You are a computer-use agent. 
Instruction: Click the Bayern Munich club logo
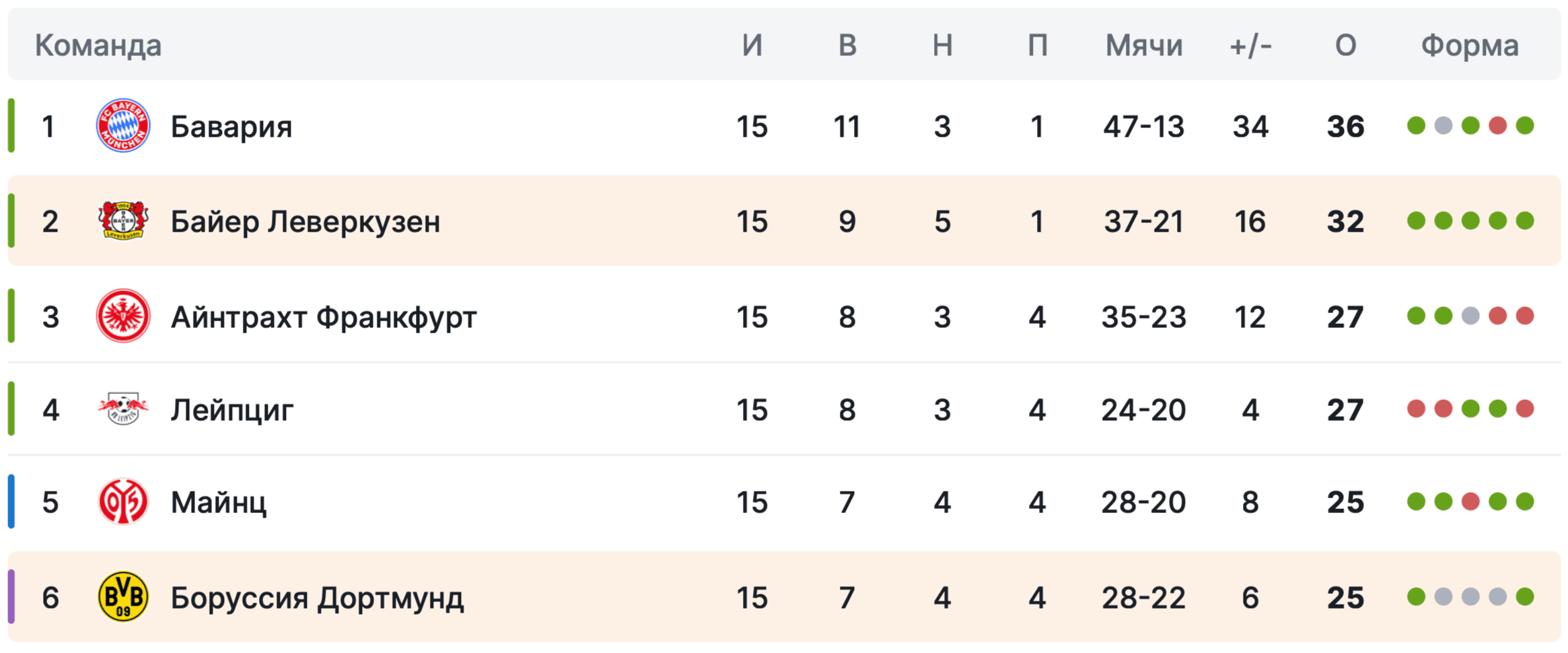click(x=123, y=126)
